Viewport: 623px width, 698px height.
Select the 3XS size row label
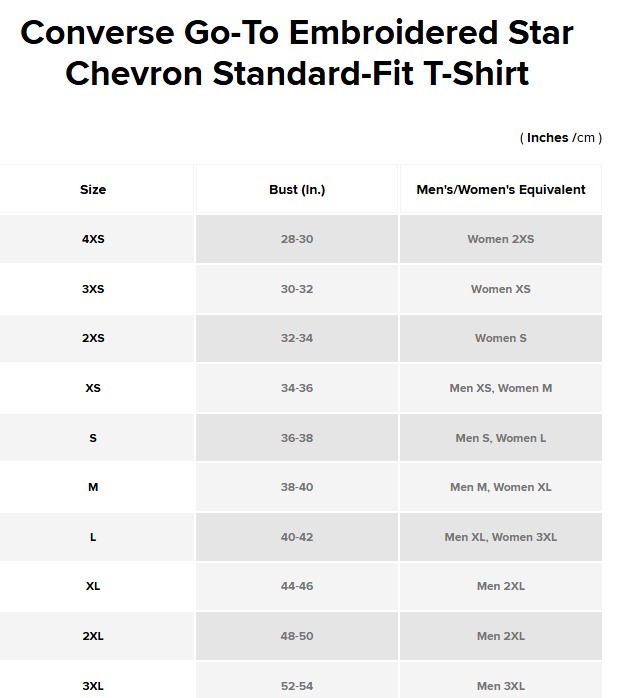point(93,289)
